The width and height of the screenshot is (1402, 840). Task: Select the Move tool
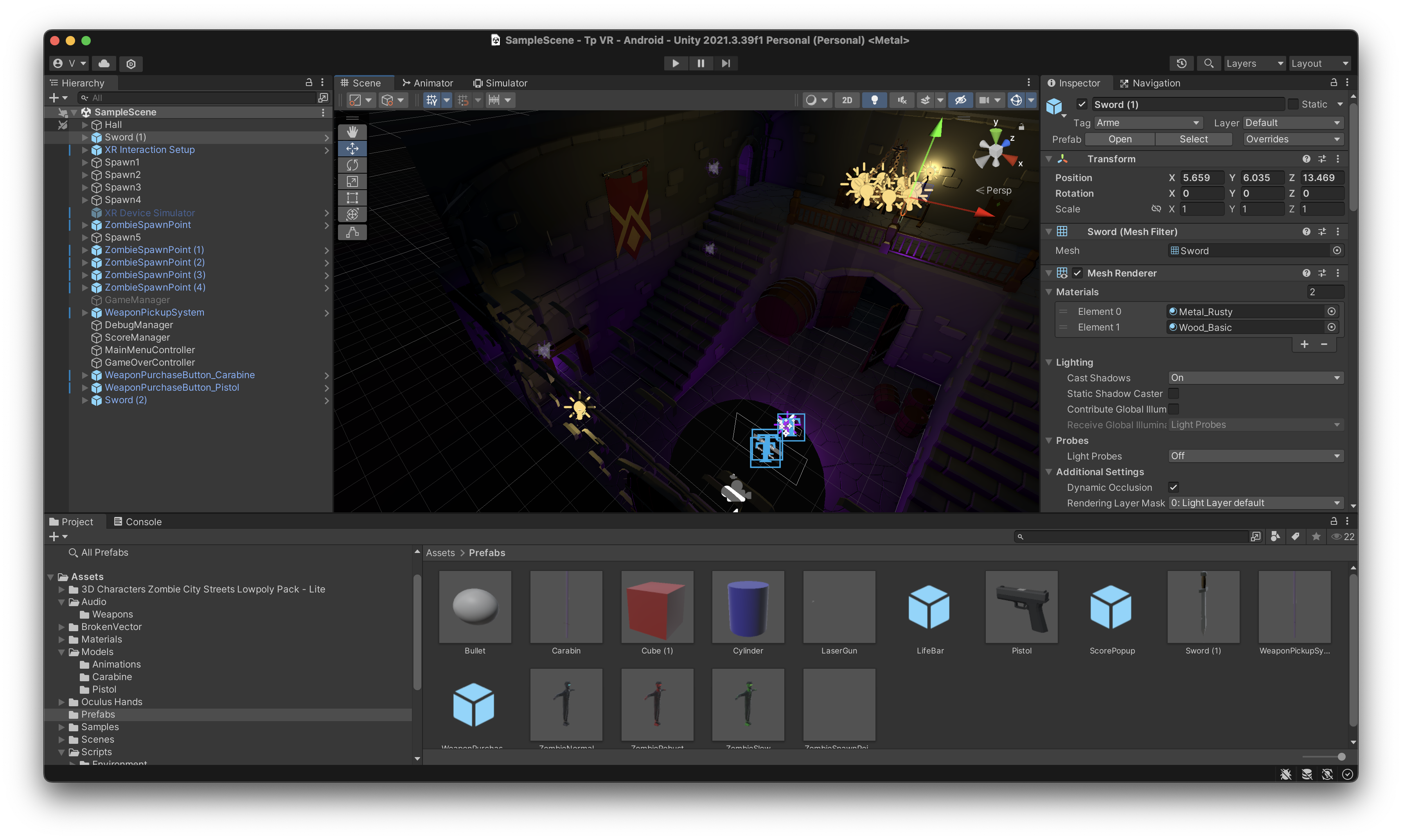(x=352, y=148)
